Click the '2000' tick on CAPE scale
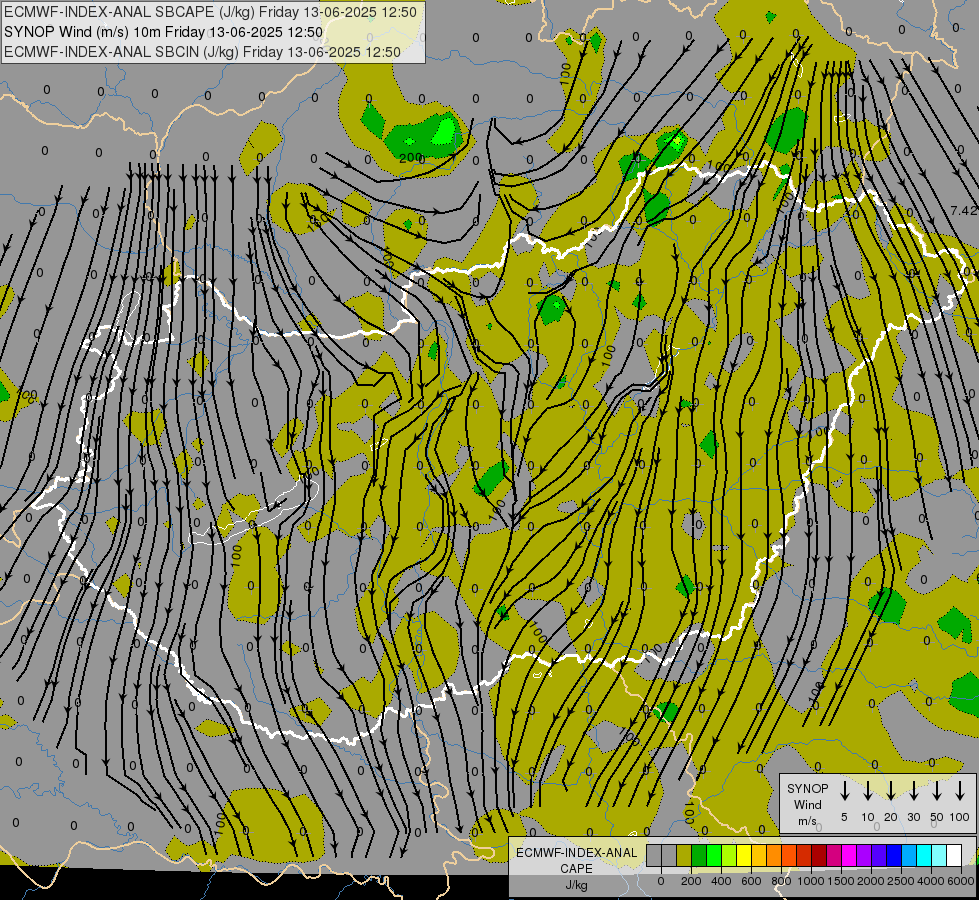This screenshot has height=900, width=979. point(871,881)
